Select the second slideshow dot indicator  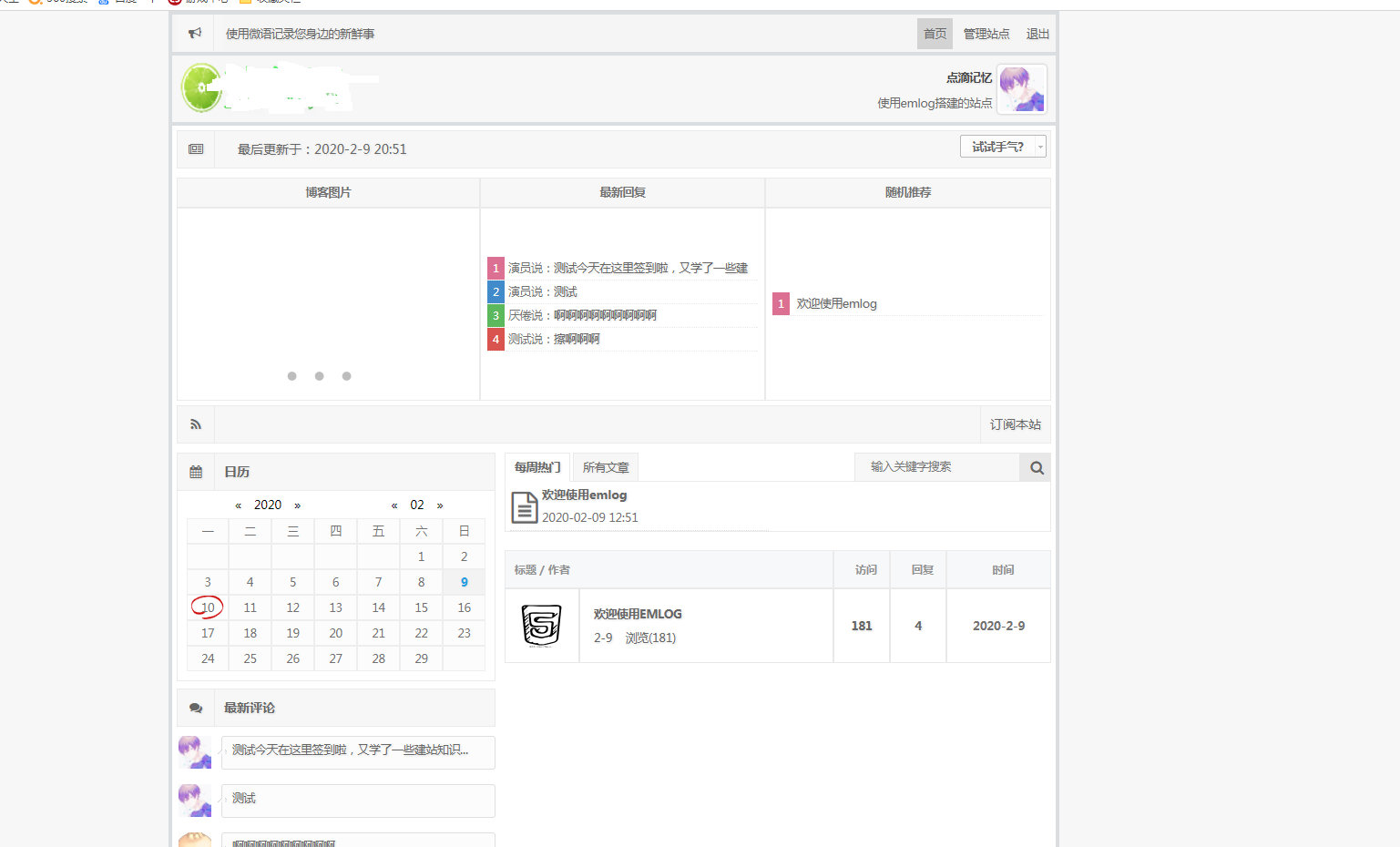[x=319, y=376]
